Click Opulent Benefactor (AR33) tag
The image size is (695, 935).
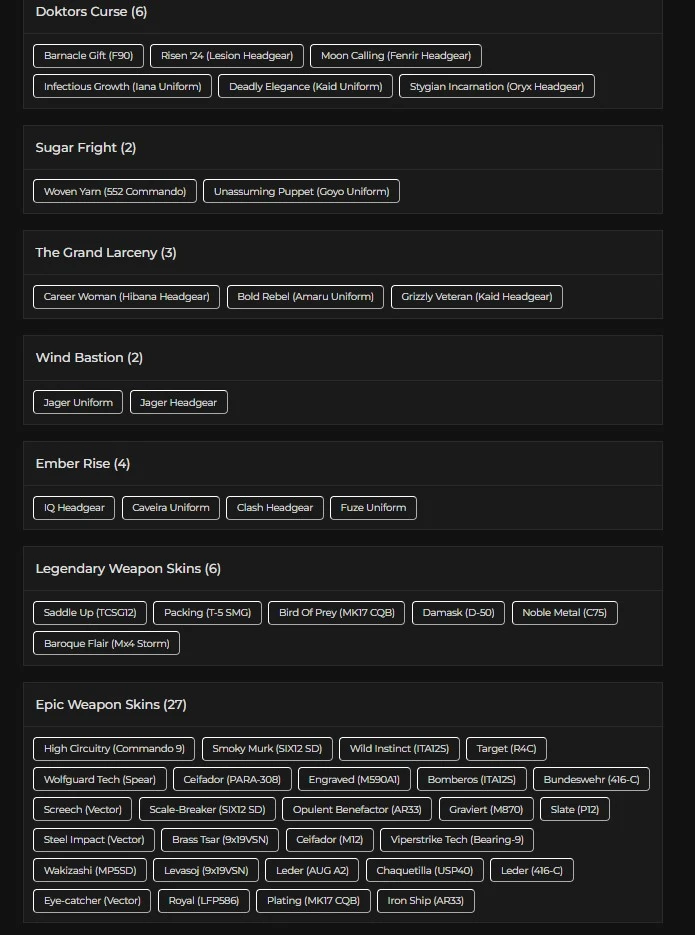click(x=357, y=810)
